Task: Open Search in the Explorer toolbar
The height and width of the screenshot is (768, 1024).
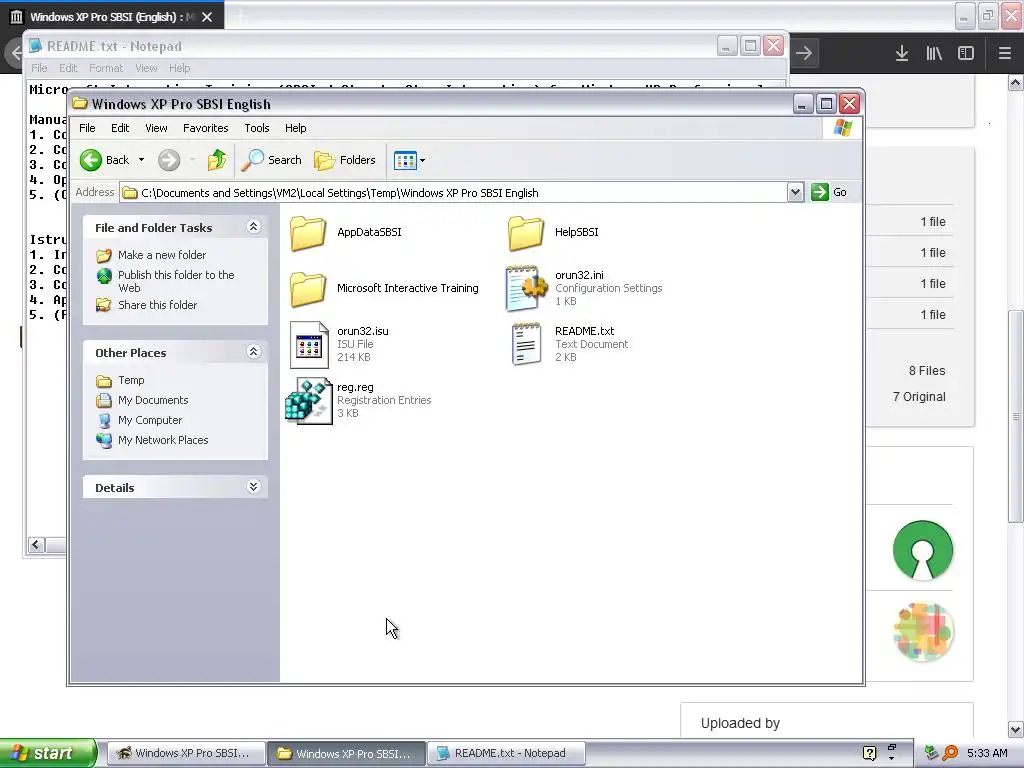Action: tap(272, 160)
